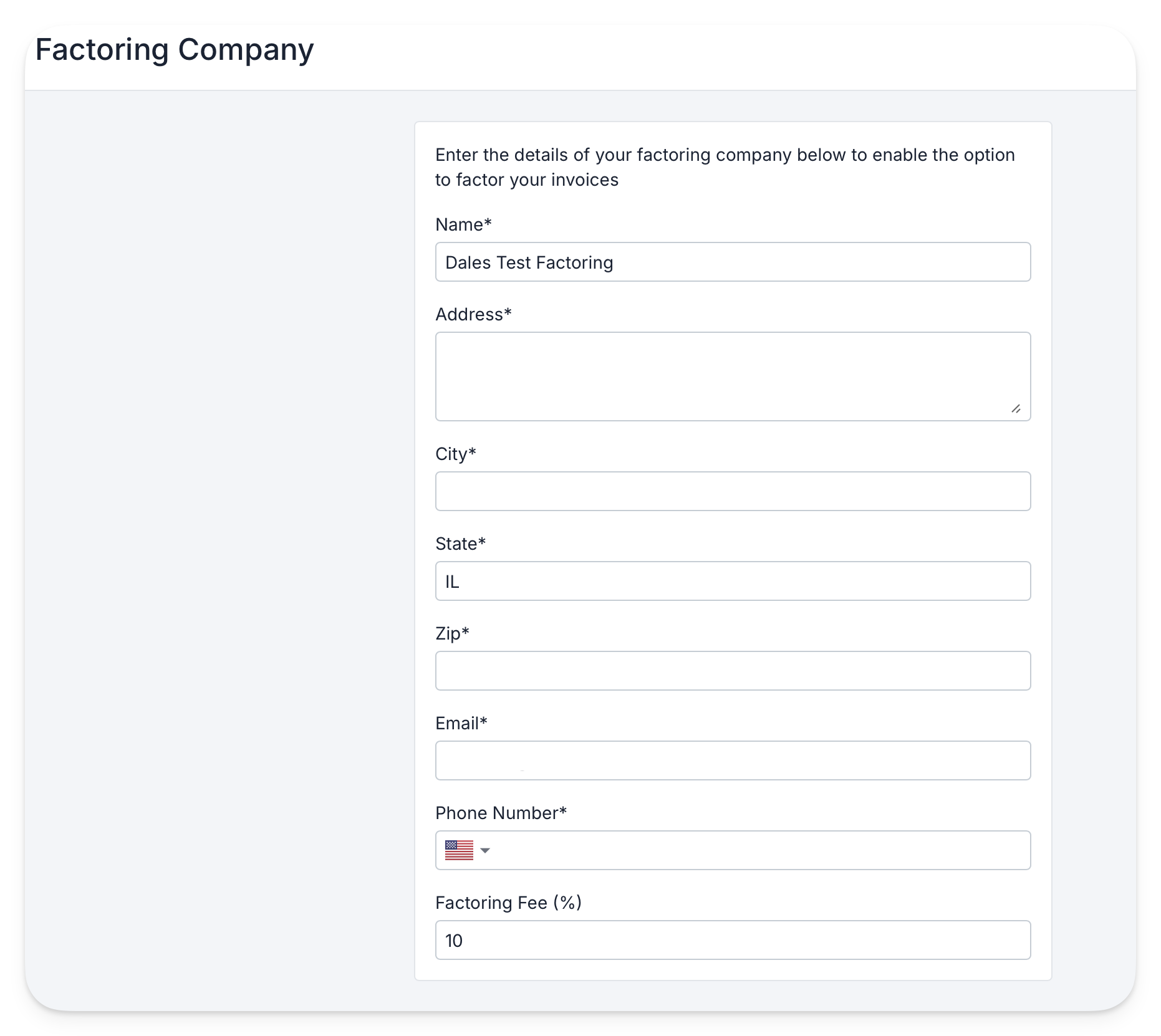The image size is (1161, 1036).
Task: Click the Phone Number* label
Action: (501, 813)
